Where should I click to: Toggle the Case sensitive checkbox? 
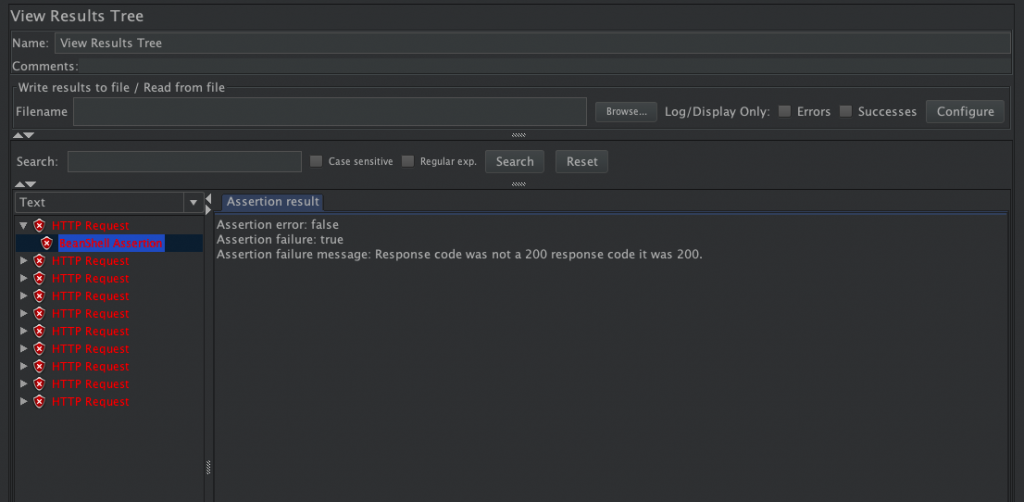pyautogui.click(x=316, y=161)
